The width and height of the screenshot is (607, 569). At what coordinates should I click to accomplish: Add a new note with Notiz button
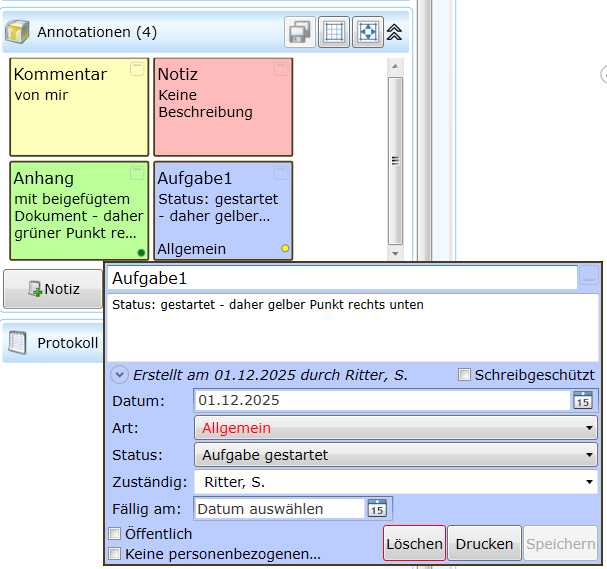coord(53,289)
